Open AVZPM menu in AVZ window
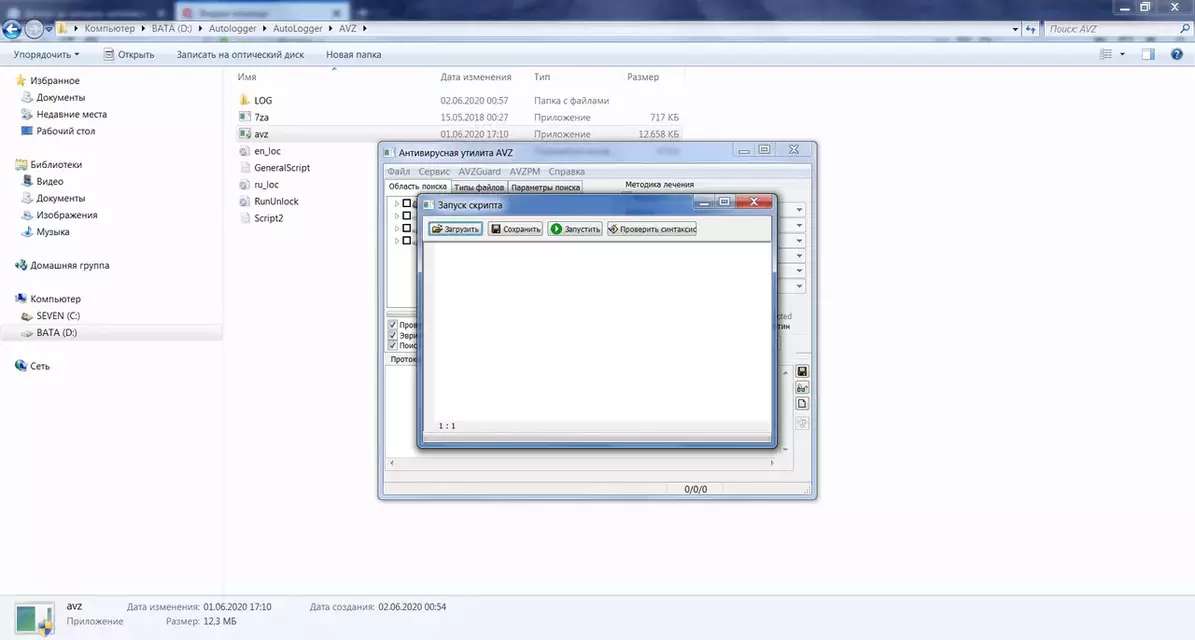The height and width of the screenshot is (640, 1195). (x=524, y=171)
